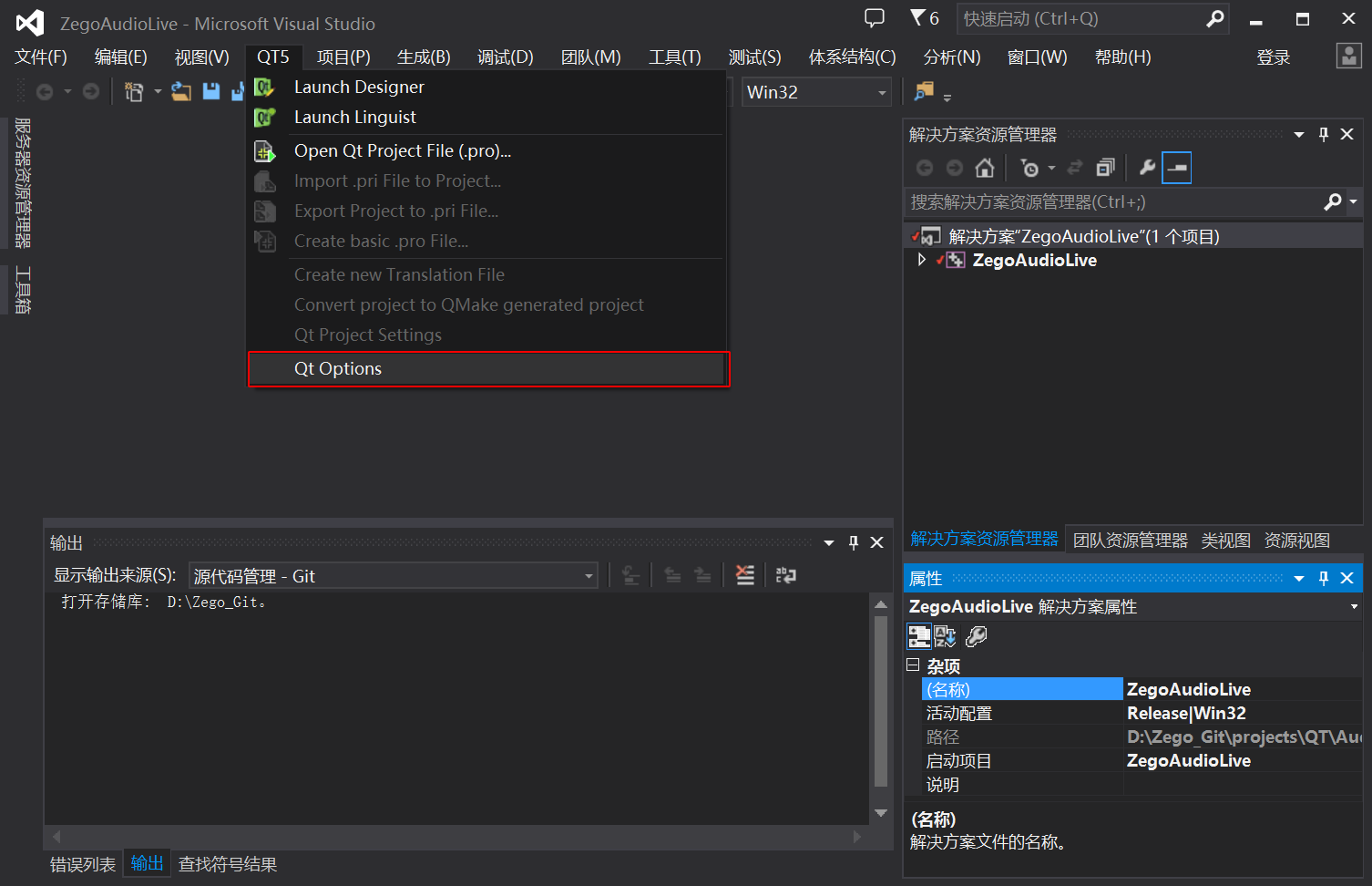Click the feedback speech bubble icon
Image resolution: width=1372 pixels, height=886 pixels.
[875, 18]
